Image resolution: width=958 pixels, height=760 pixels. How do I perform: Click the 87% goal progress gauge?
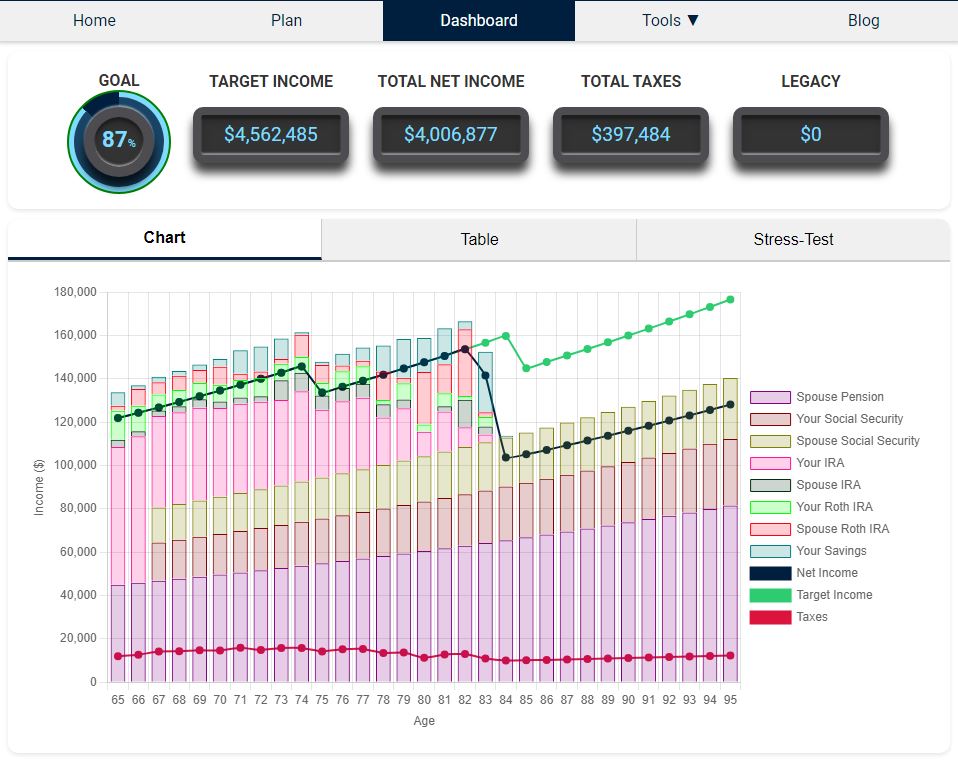119,140
